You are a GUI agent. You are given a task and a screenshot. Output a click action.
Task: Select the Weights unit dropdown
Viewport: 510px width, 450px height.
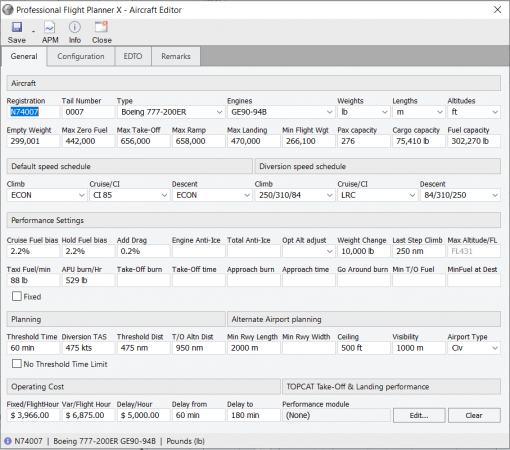[x=363, y=112]
